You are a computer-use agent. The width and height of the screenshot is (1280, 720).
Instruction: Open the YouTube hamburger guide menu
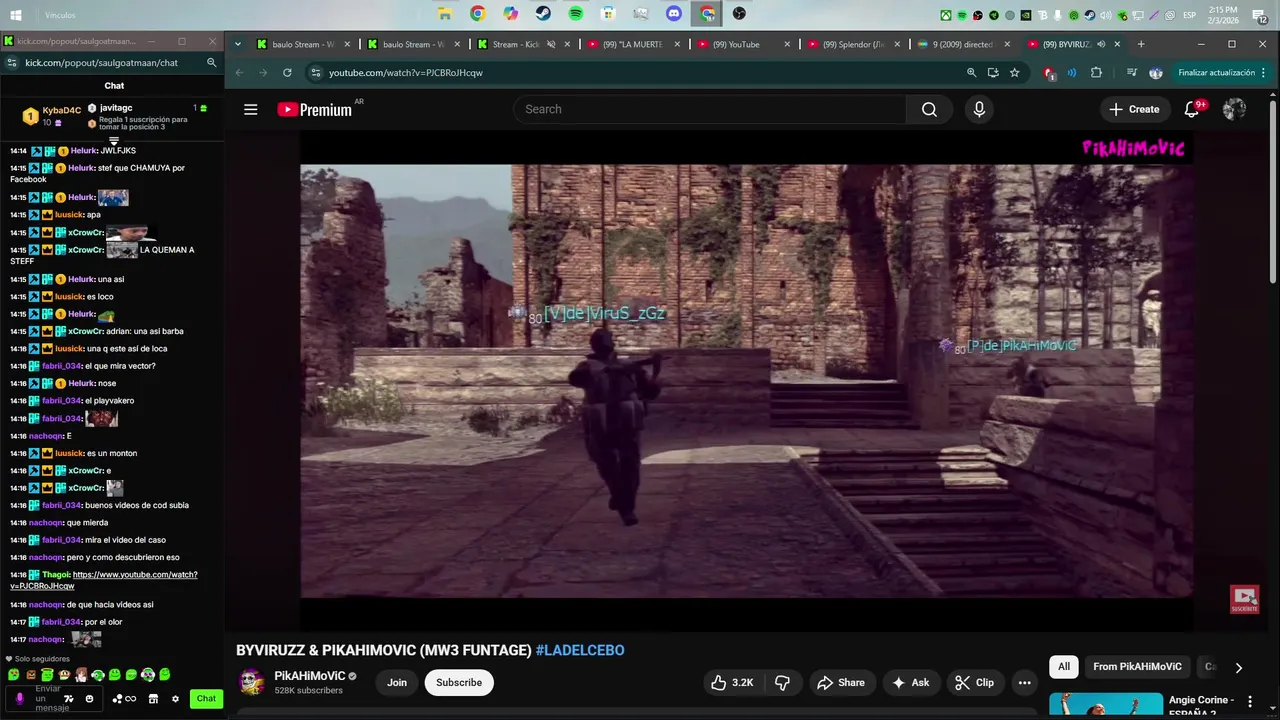251,110
